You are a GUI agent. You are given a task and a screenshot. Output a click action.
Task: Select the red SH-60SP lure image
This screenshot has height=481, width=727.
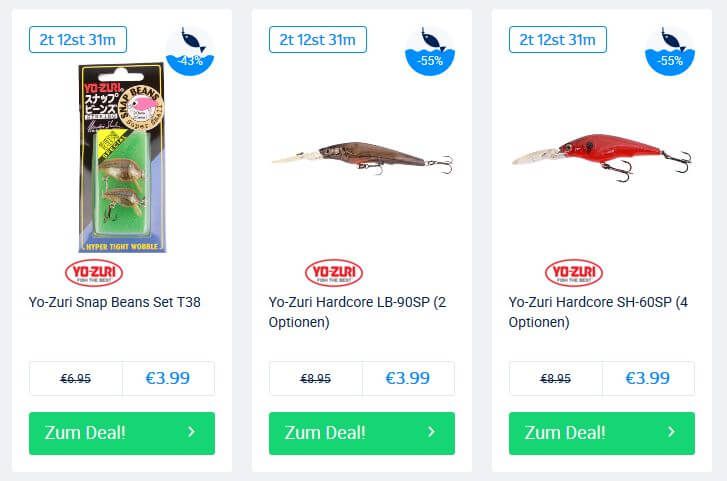pos(602,157)
